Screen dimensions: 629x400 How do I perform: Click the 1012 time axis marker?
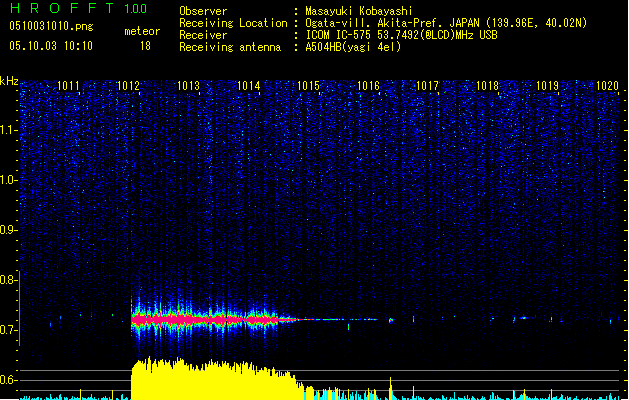coord(128,86)
